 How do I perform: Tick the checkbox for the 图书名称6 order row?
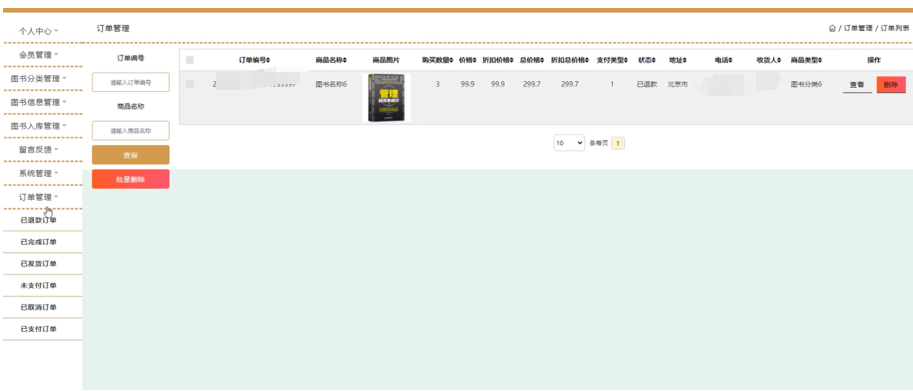pyautogui.click(x=190, y=84)
